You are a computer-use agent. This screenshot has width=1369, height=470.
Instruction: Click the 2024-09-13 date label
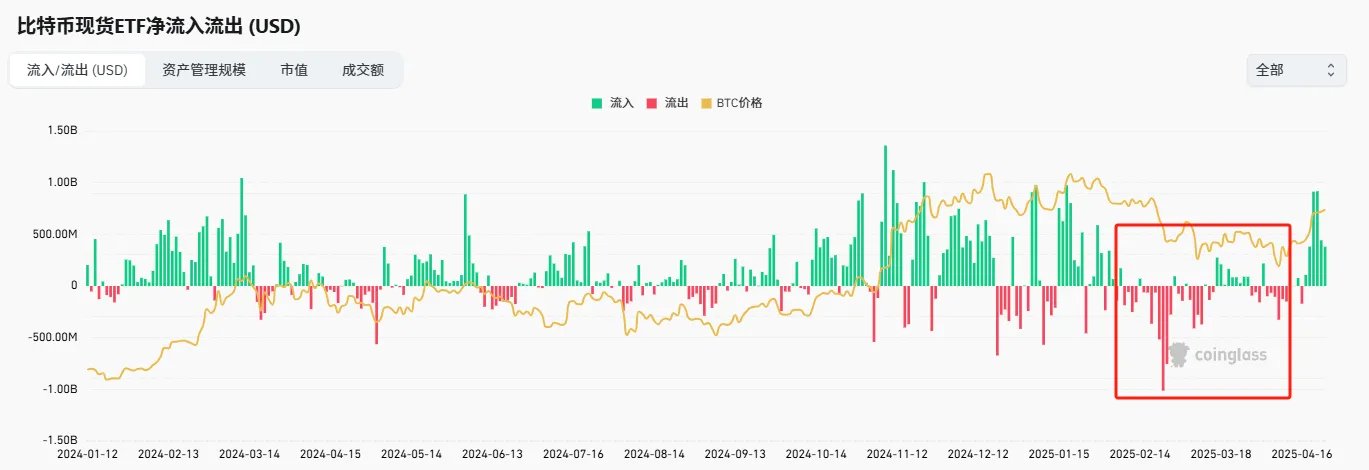coord(734,454)
